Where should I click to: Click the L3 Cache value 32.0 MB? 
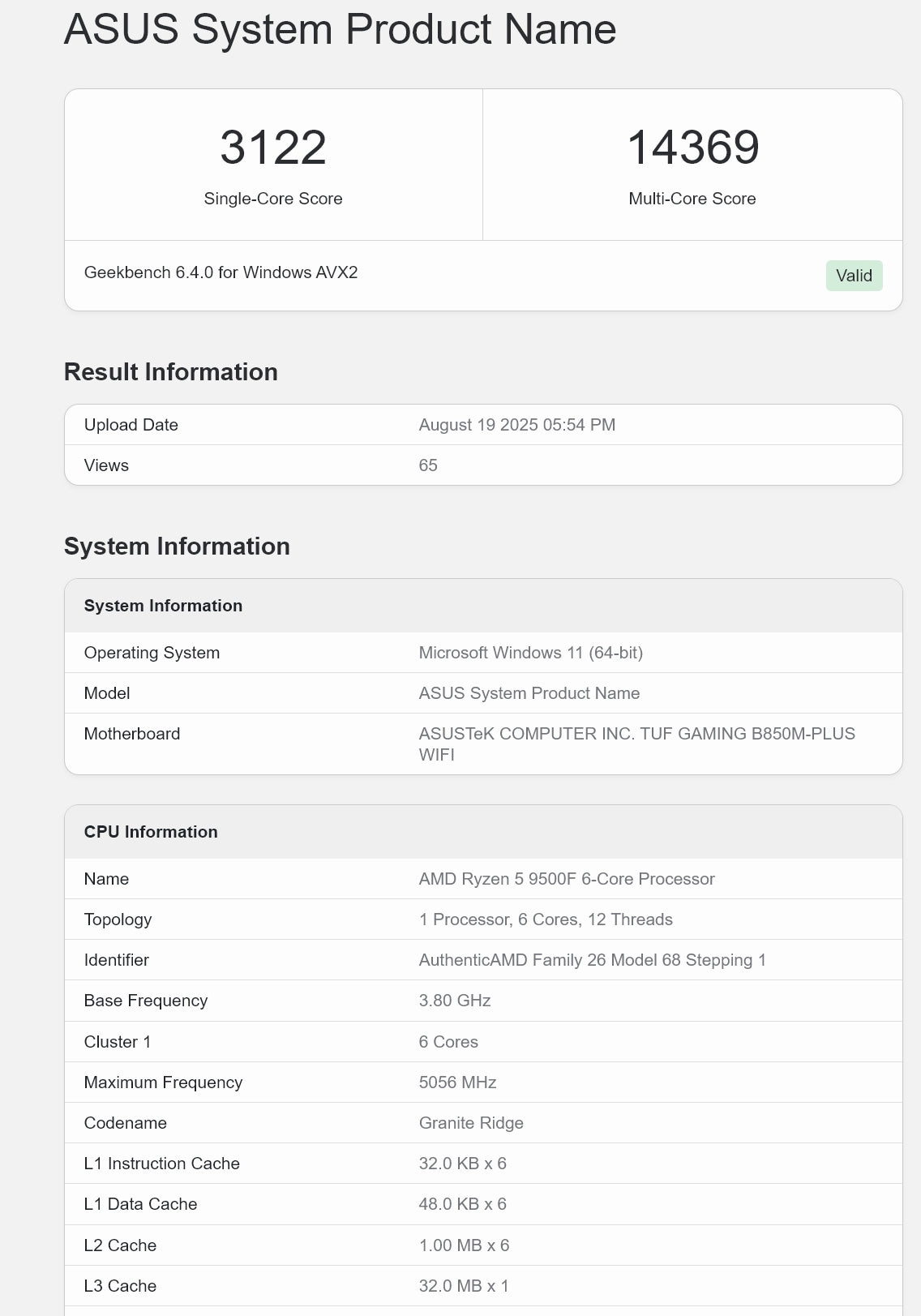coord(463,1286)
